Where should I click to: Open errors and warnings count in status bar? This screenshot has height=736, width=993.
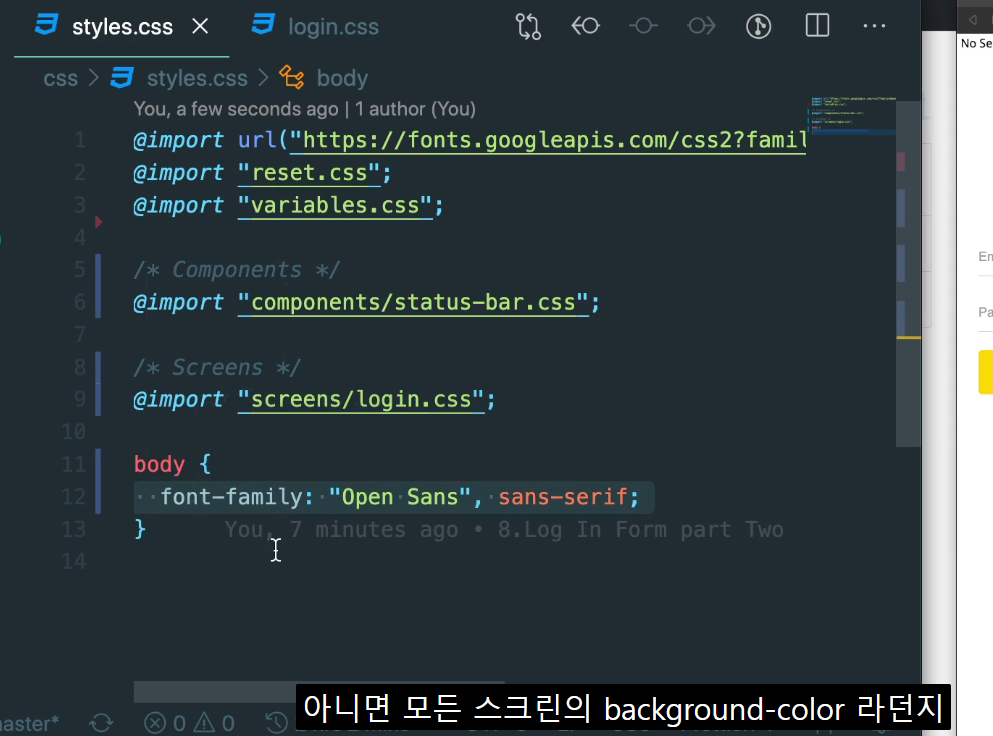point(189,723)
